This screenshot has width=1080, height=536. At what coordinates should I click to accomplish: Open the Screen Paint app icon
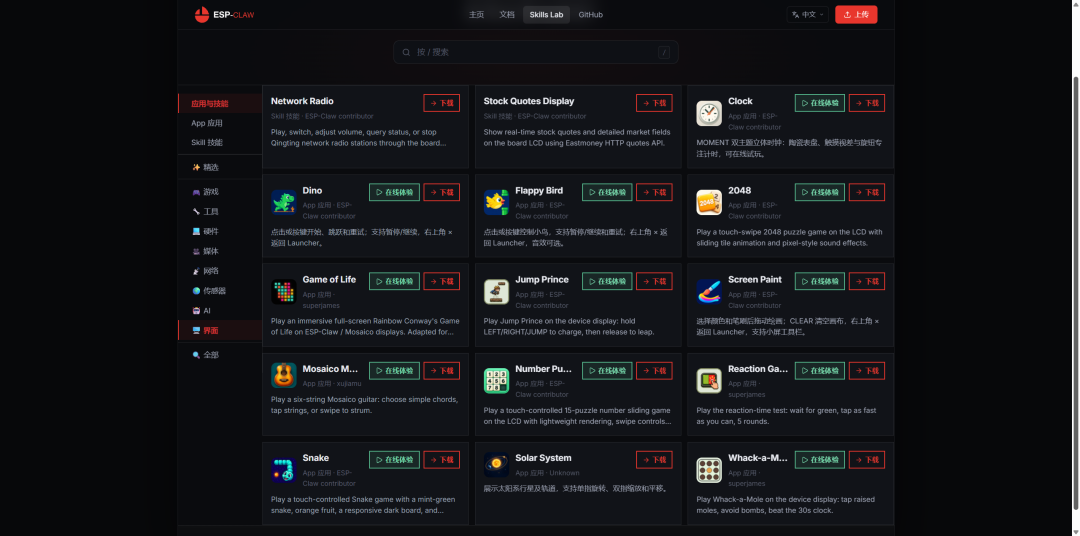709,291
